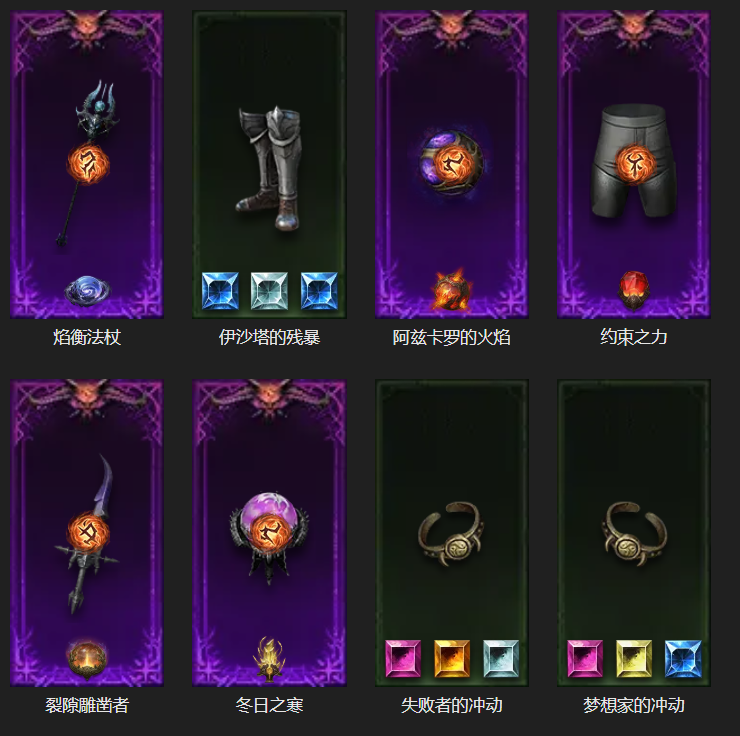Screen dimensions: 740x736
Task: Pick the orange gem socket of 失败者的冲动
Action: coord(452,659)
